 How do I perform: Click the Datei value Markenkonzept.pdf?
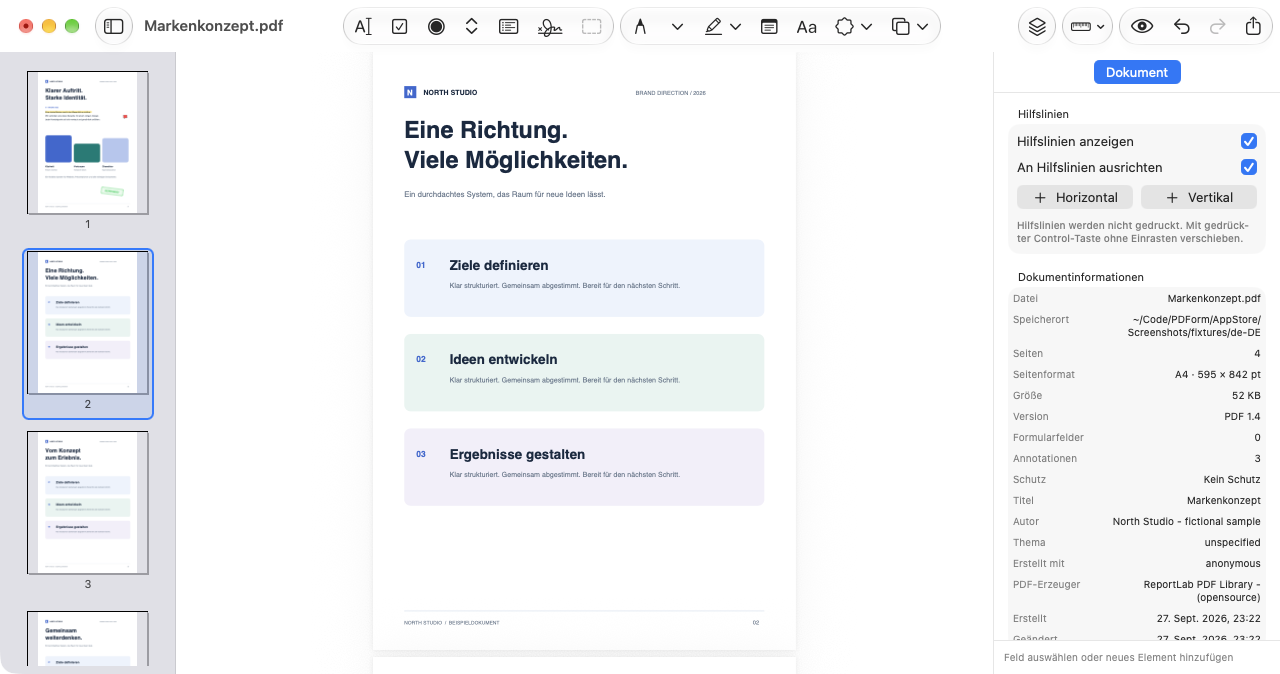coord(1214,298)
